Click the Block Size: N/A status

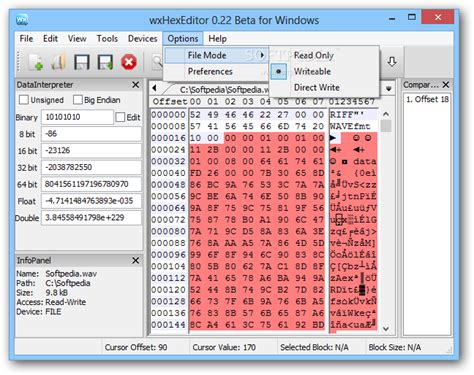coord(395,347)
